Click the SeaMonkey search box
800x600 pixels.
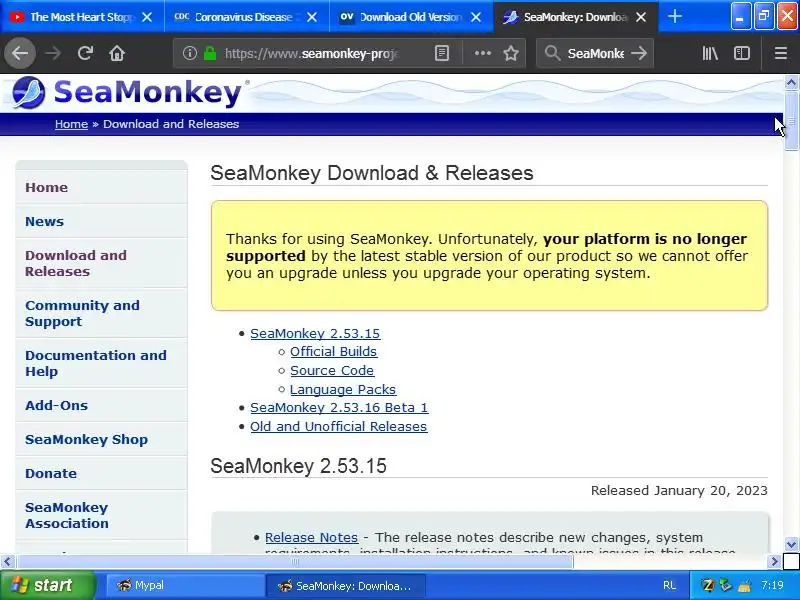[x=596, y=53]
